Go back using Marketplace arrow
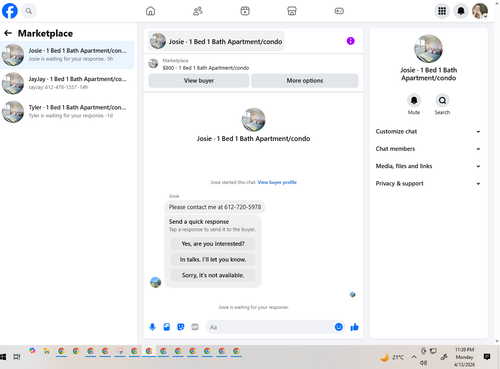 point(8,33)
